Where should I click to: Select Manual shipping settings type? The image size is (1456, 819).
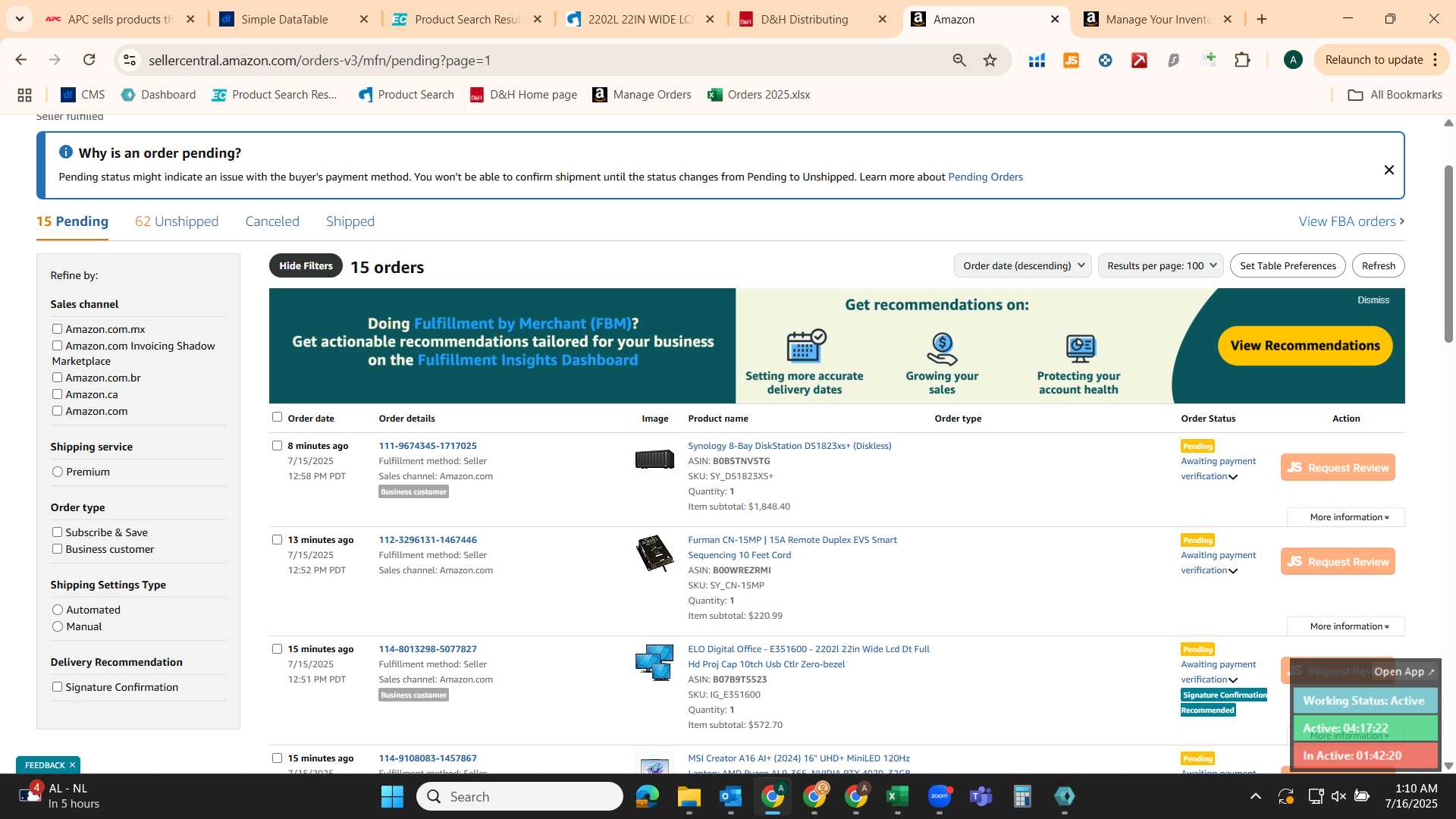58,626
